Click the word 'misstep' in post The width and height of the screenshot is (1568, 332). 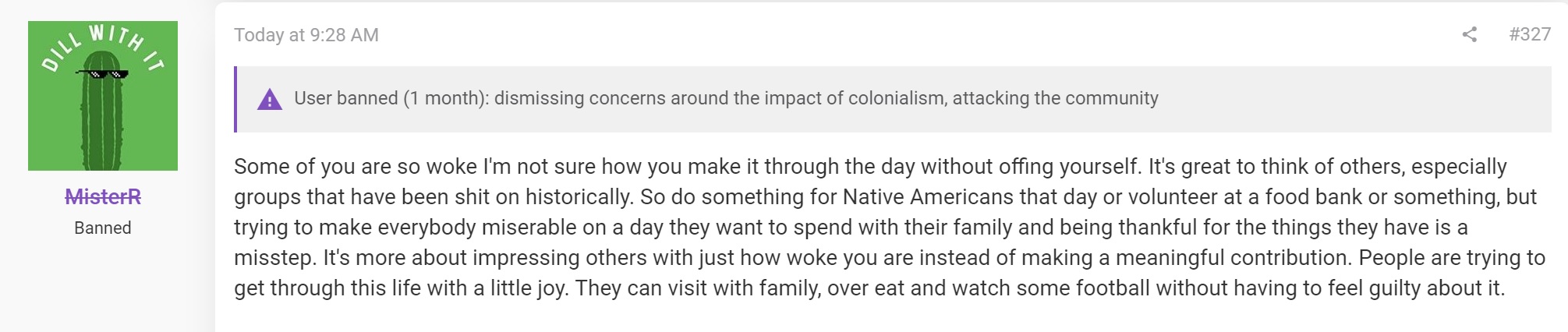(275, 257)
